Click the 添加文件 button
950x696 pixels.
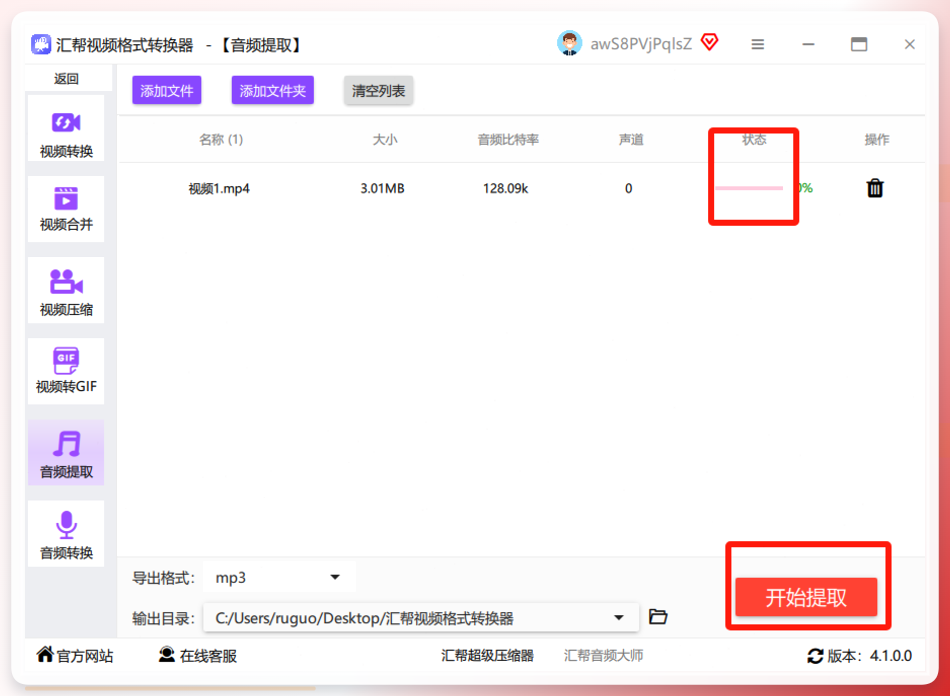point(167,91)
